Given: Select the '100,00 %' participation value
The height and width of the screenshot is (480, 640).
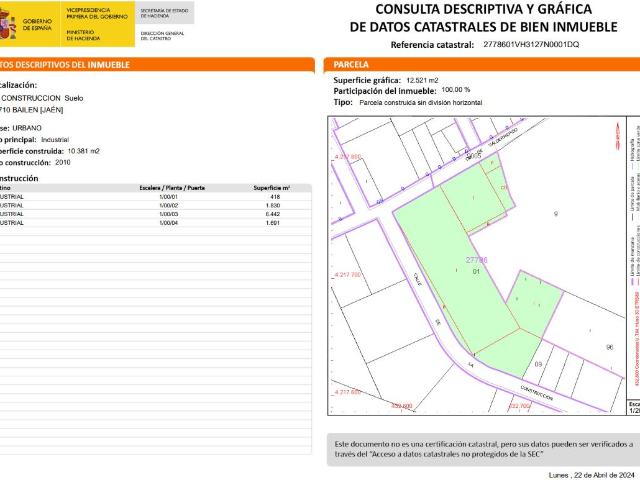Looking at the screenshot, I should [456, 90].
